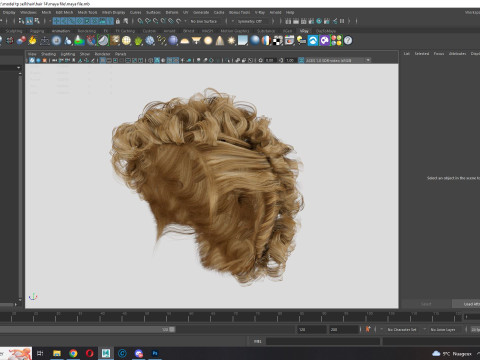Open the Renderer panel menu
This screenshot has height=360, width=480.
[x=102, y=54]
